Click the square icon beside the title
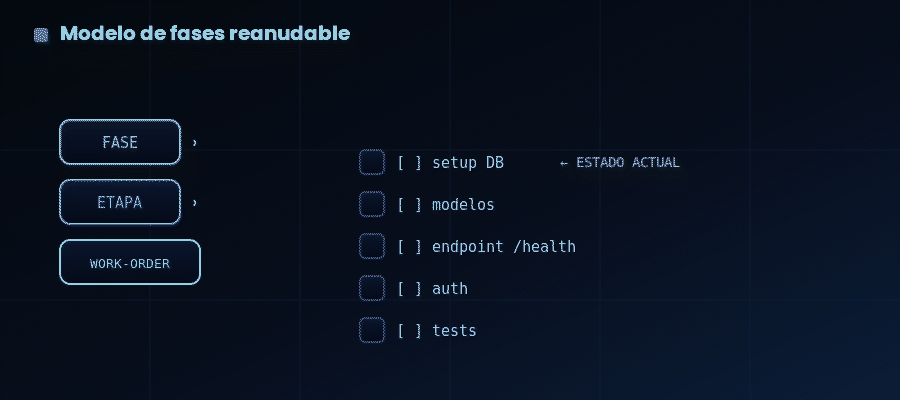The image size is (900, 400). (41, 35)
